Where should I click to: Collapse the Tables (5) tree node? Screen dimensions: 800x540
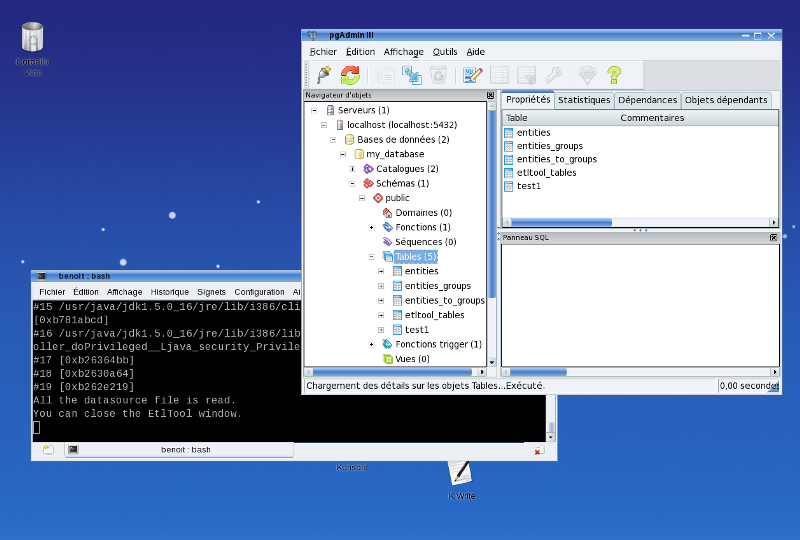point(372,257)
